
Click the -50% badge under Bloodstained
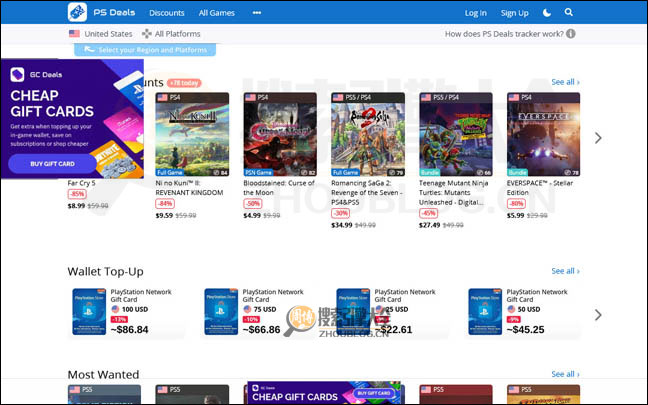click(x=253, y=203)
